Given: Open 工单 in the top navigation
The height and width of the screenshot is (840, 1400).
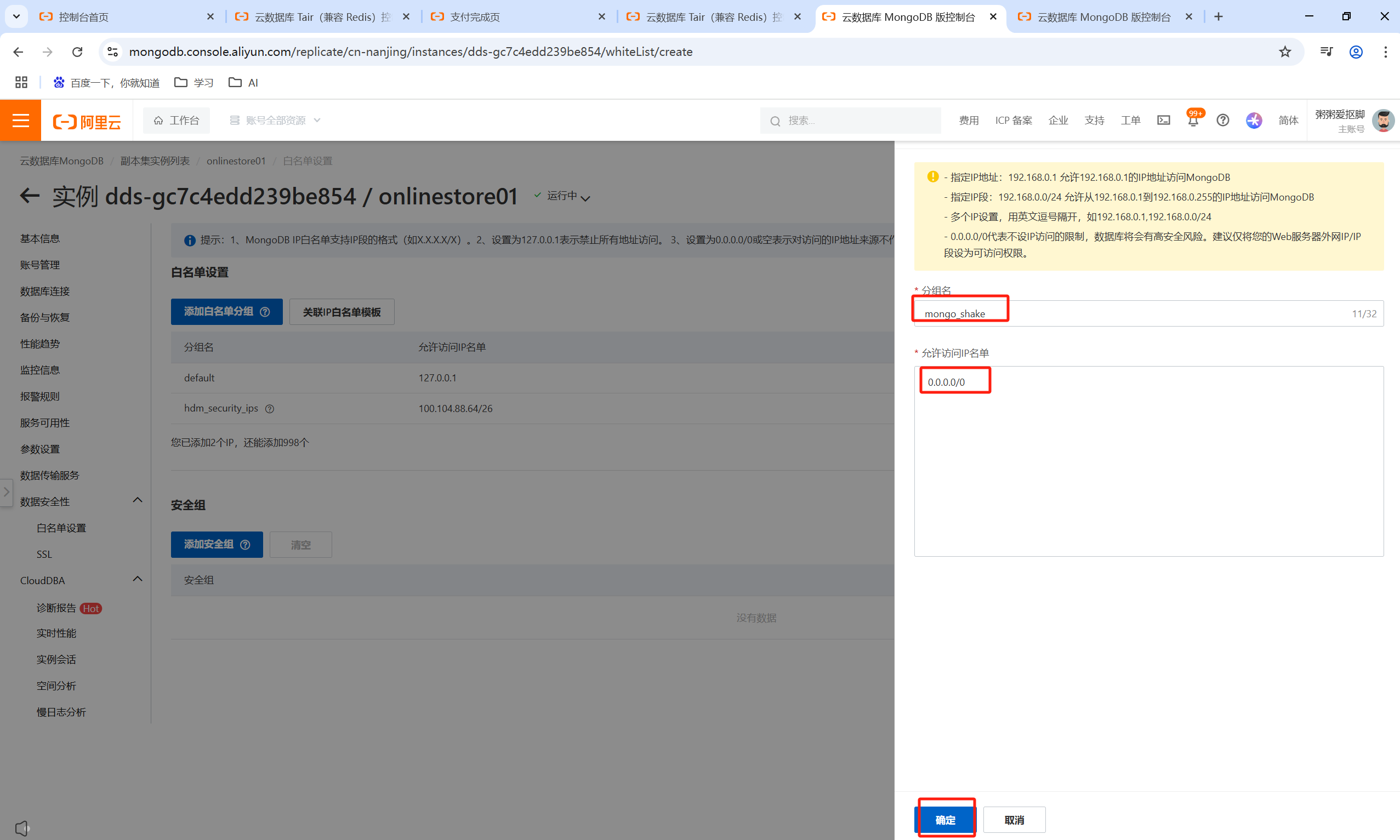Looking at the screenshot, I should 1130,120.
